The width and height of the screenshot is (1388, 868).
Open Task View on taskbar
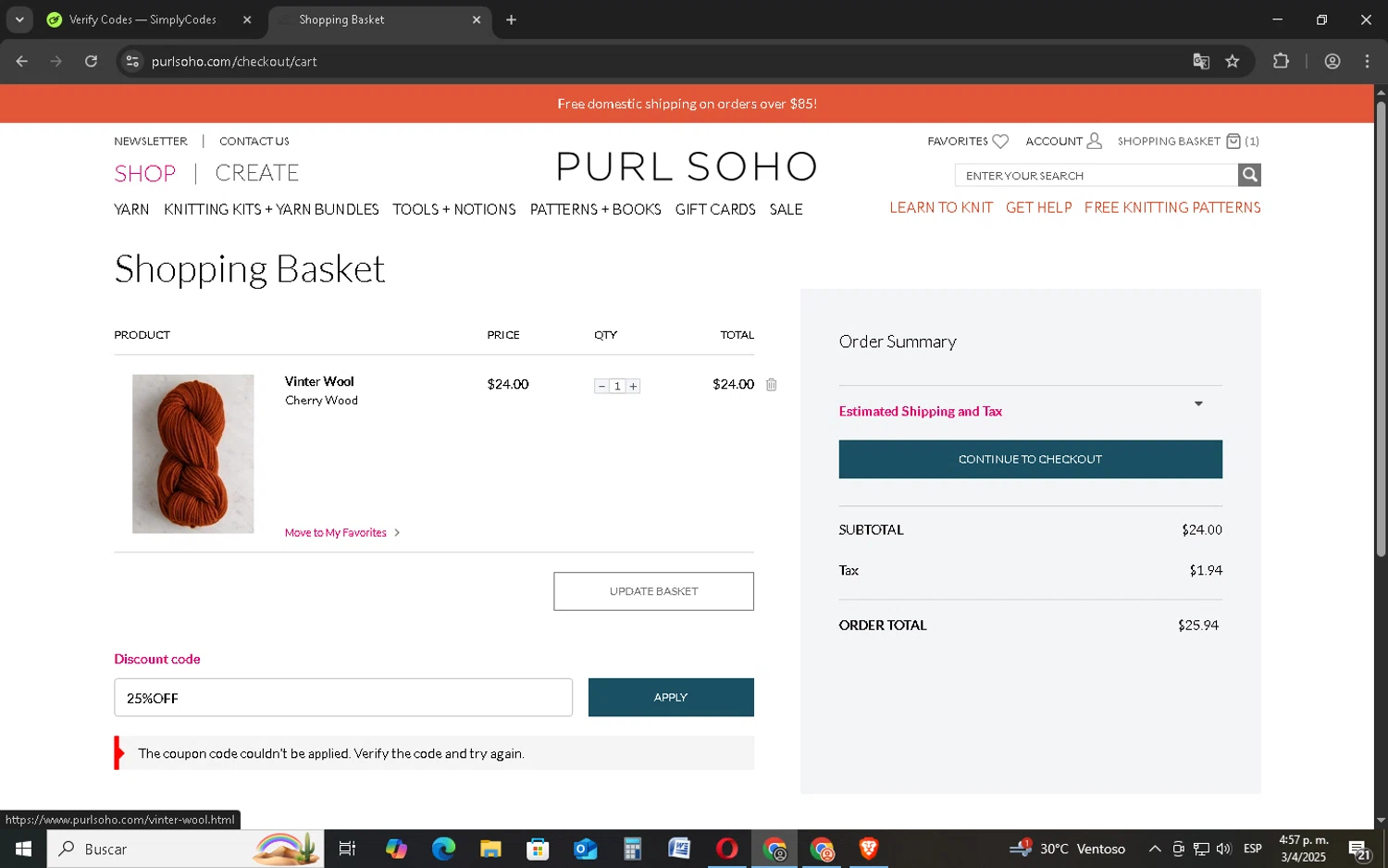(347, 849)
